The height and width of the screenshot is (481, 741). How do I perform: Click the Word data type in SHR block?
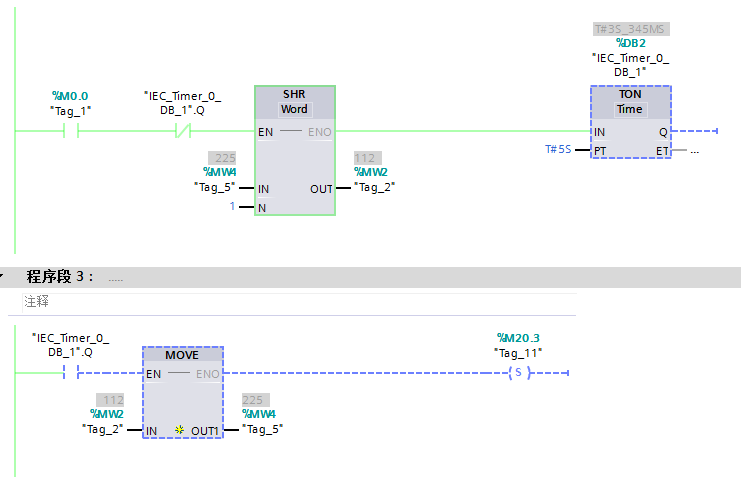294,109
